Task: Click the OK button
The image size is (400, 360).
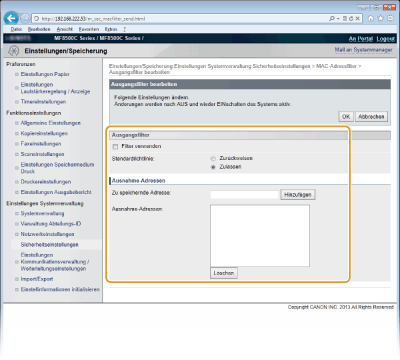Action: click(x=346, y=117)
